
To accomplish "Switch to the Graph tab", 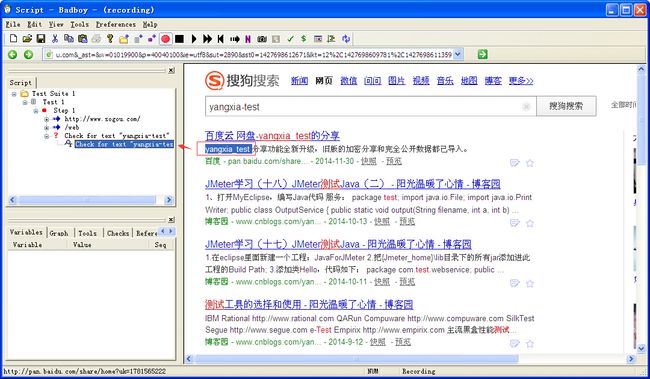I will pos(59,233).
